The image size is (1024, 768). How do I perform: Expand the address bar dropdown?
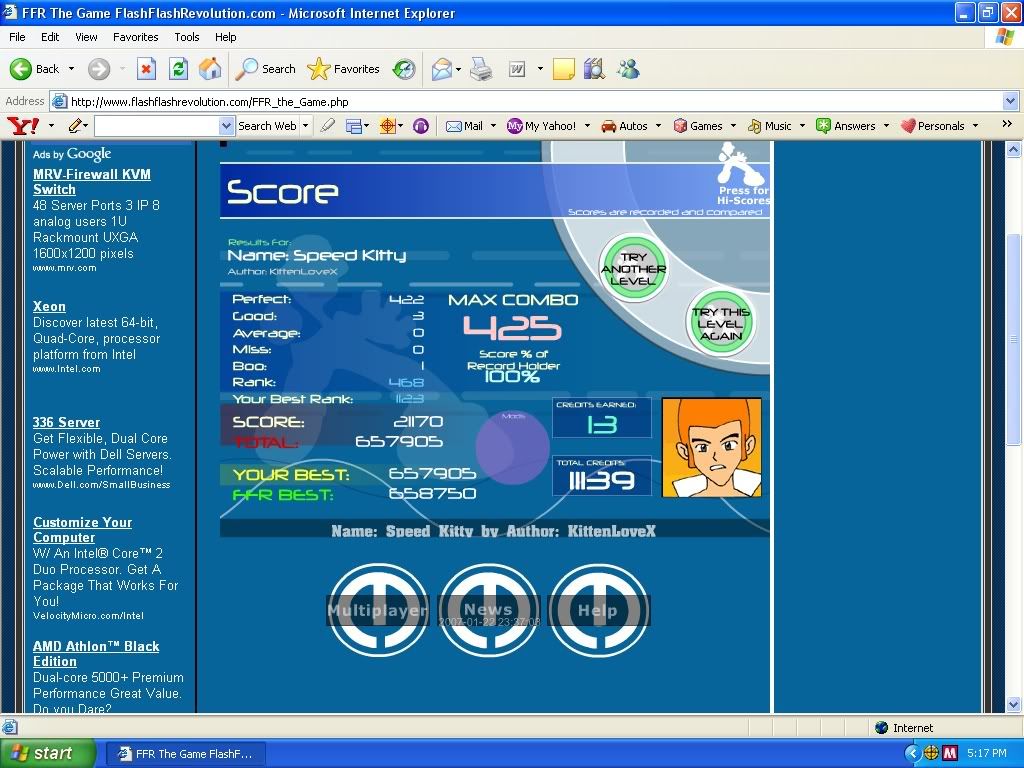1010,101
